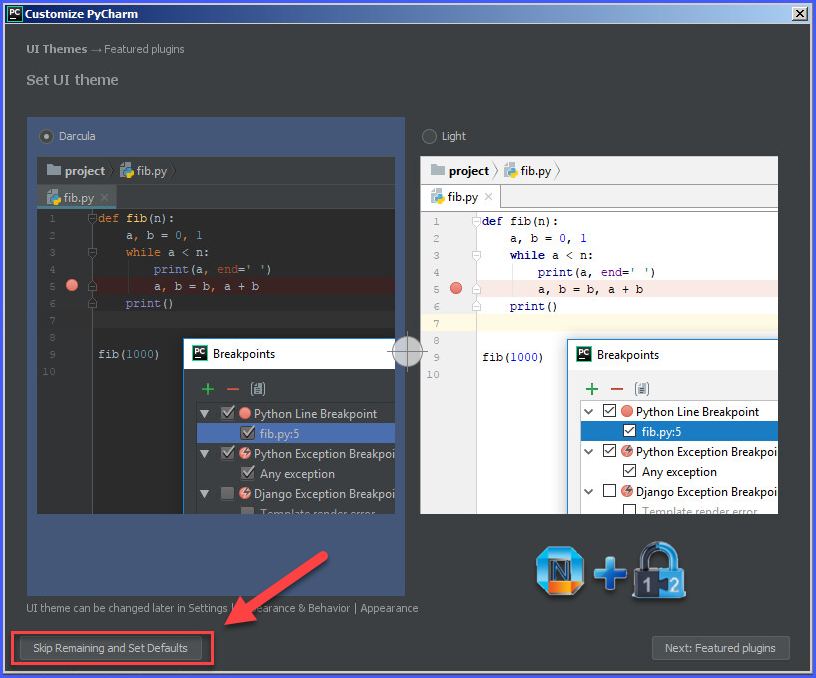Collapse the Django Exception Breakpoint node in Darcula

(205, 494)
